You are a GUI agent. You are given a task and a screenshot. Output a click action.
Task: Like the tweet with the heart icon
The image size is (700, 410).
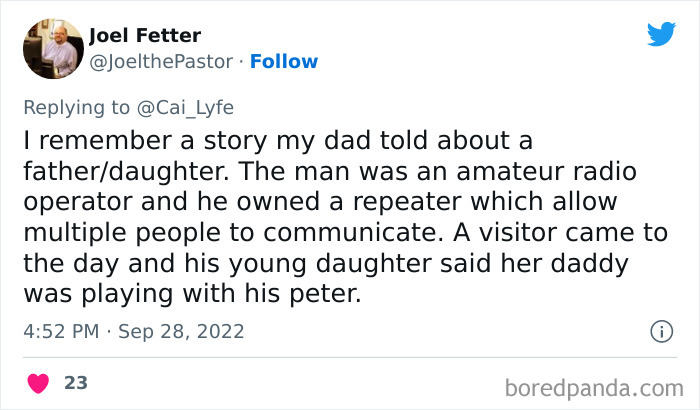tap(40, 382)
